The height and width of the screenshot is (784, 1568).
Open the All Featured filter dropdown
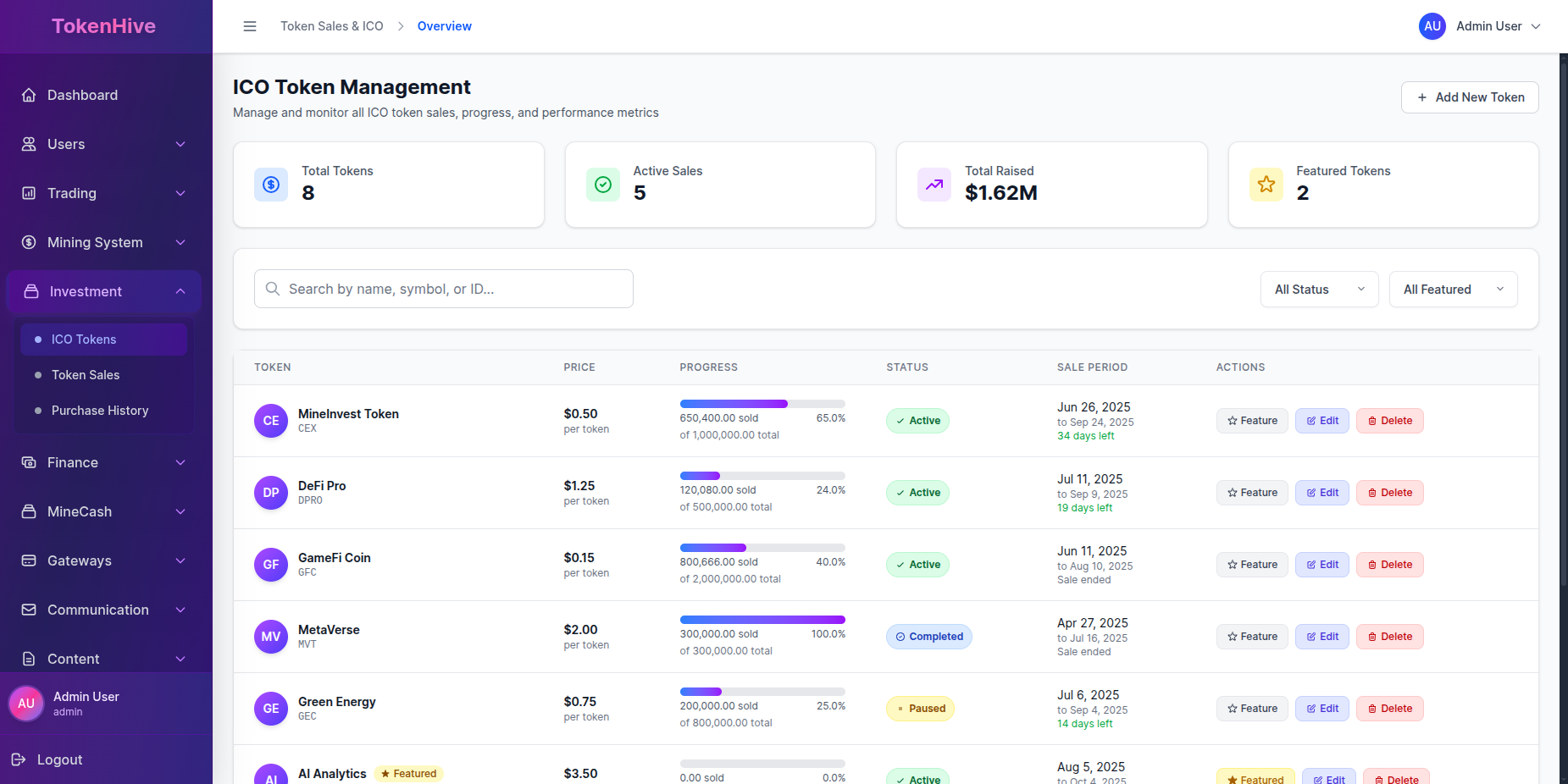coord(1453,290)
